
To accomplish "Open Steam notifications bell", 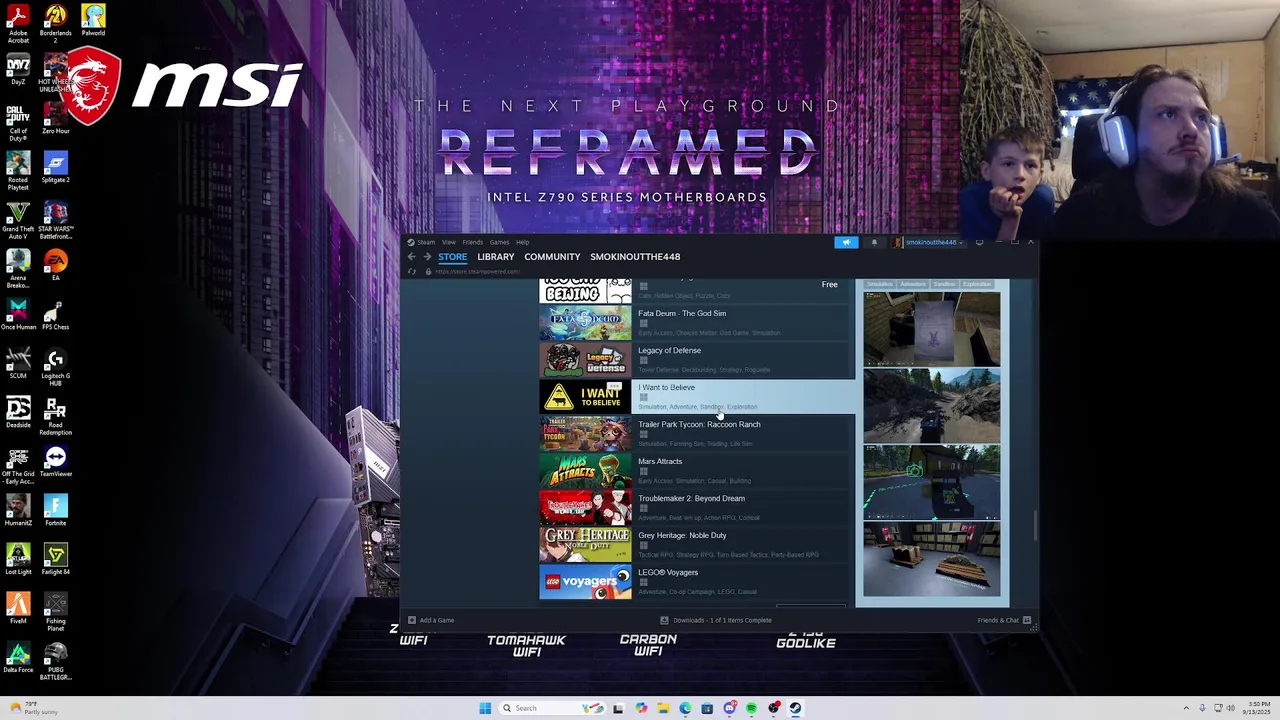I will click(874, 242).
